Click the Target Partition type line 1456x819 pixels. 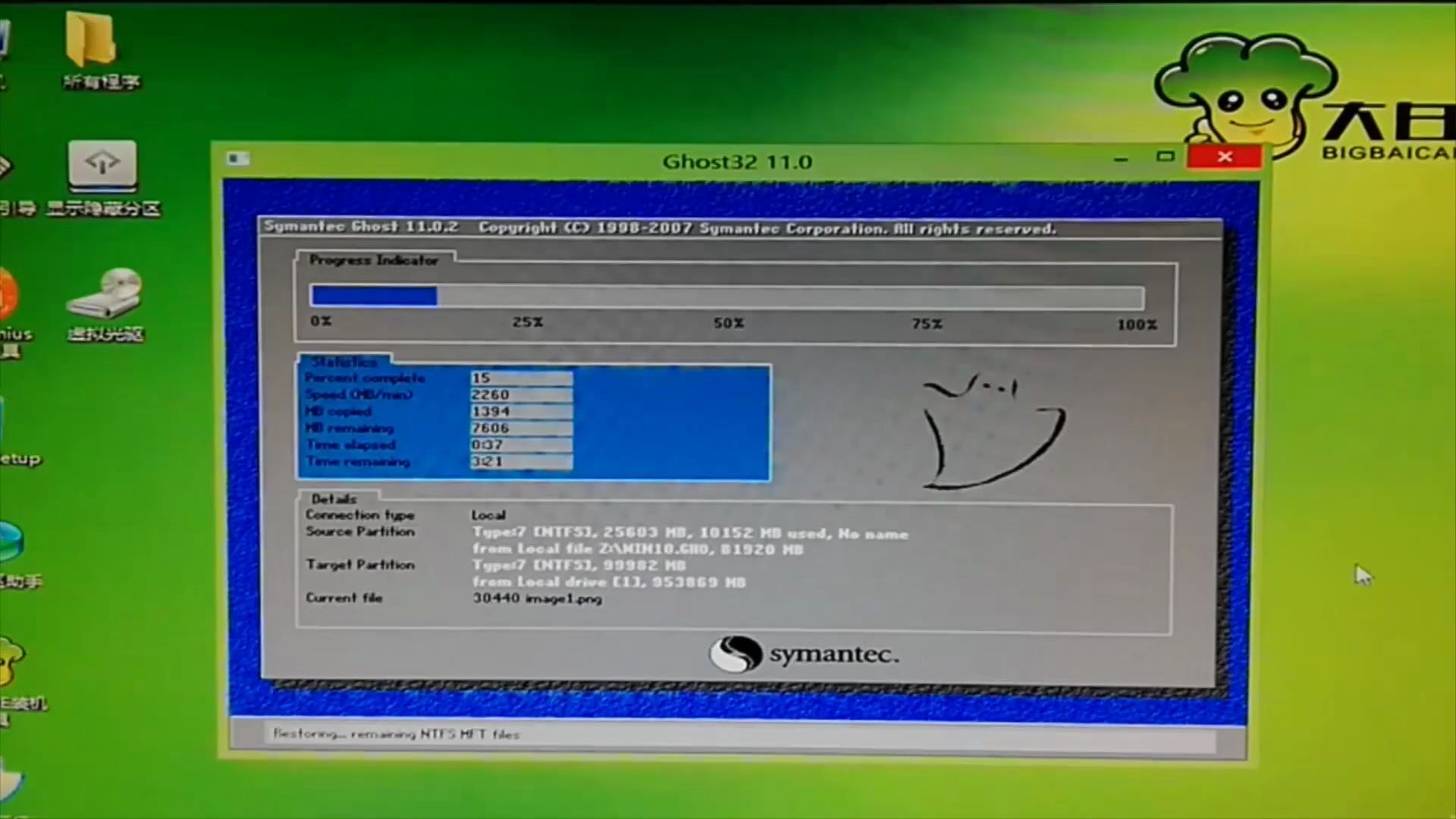579,566
